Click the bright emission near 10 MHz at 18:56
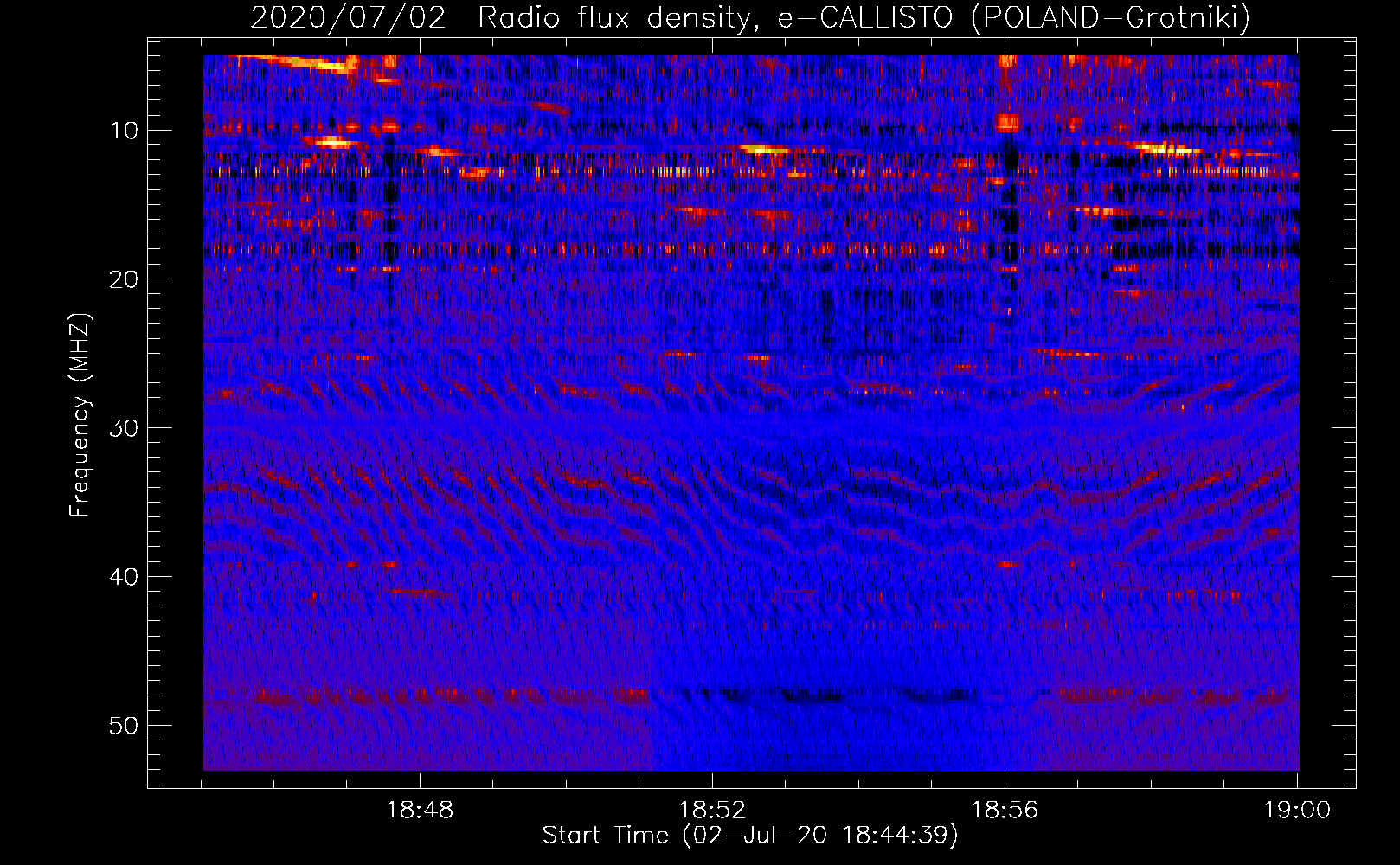The height and width of the screenshot is (865, 1400). pyautogui.click(x=1007, y=122)
